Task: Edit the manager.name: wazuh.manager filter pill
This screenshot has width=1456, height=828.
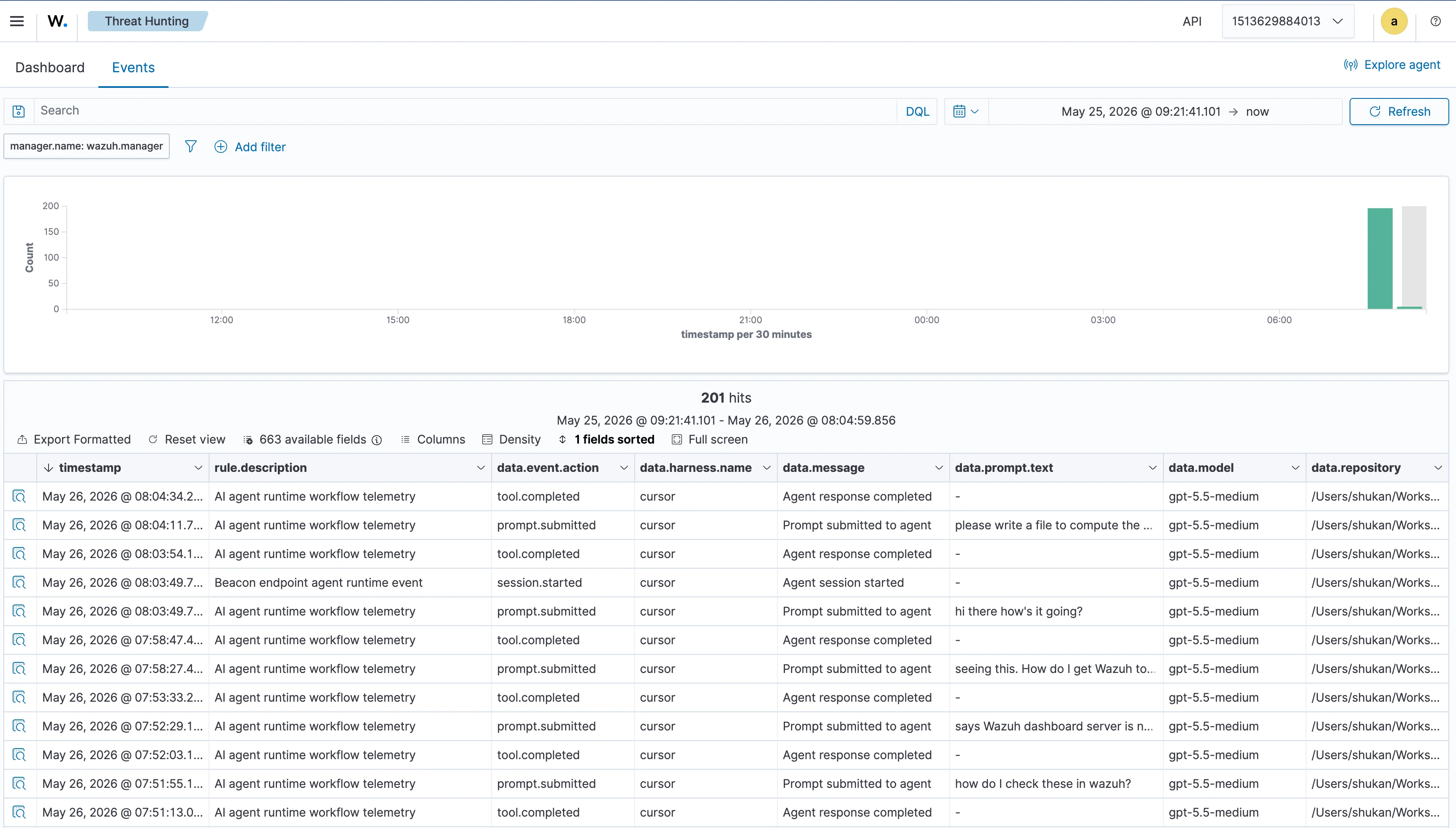Action: point(87,146)
